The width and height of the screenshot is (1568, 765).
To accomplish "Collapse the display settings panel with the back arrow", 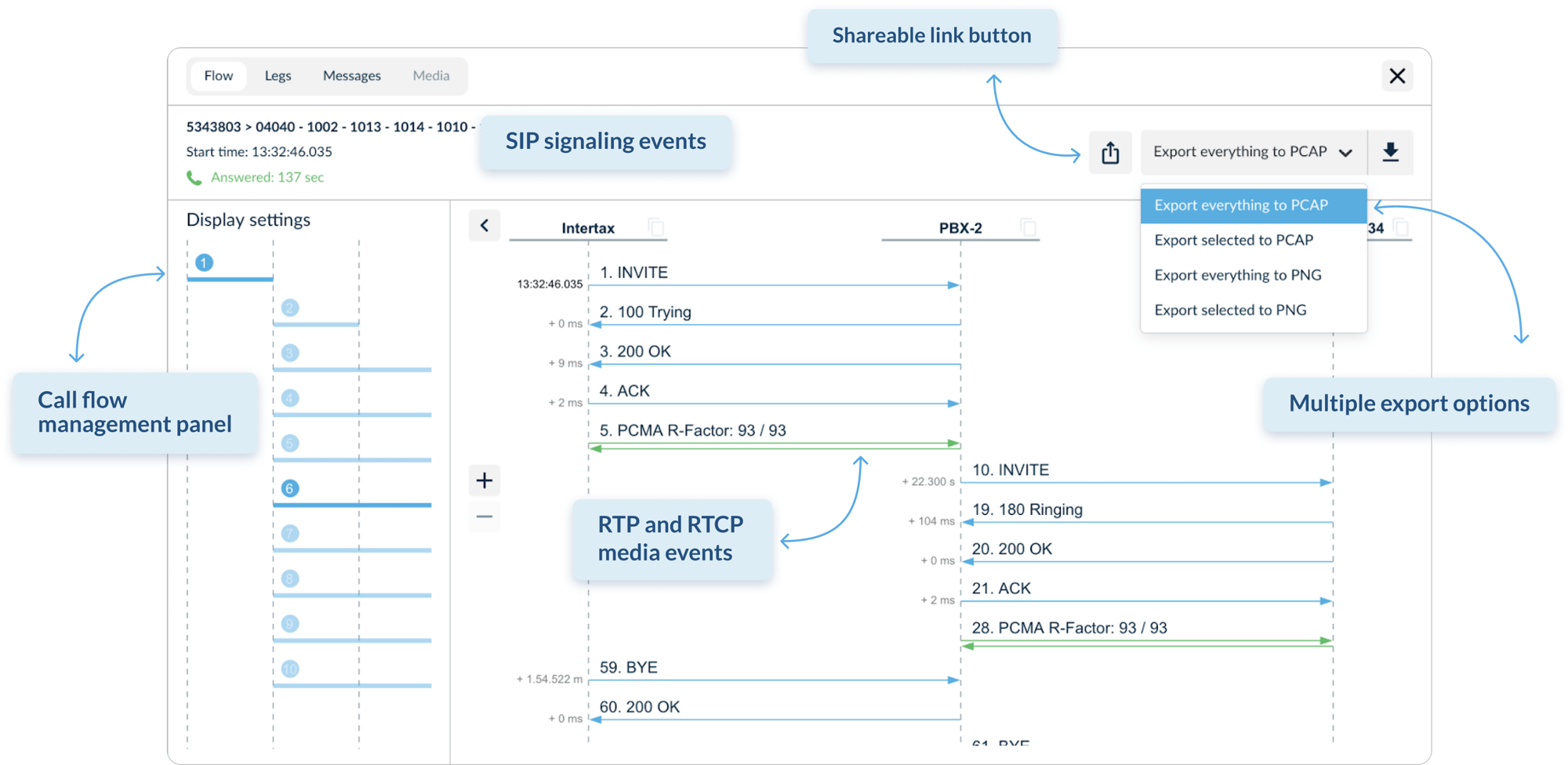I will click(x=485, y=226).
